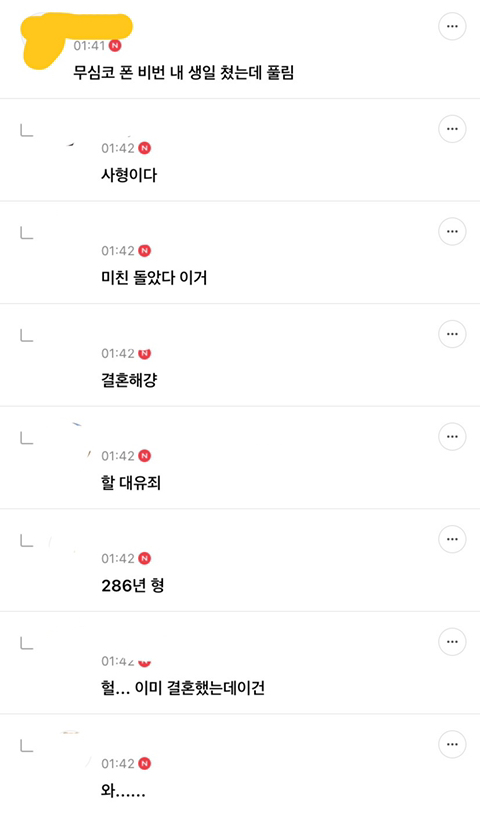Select the comment text 무심코 폰 비번 내 생일 쳤는데 풀림
This screenshot has width=480, height=816.
(x=184, y=72)
